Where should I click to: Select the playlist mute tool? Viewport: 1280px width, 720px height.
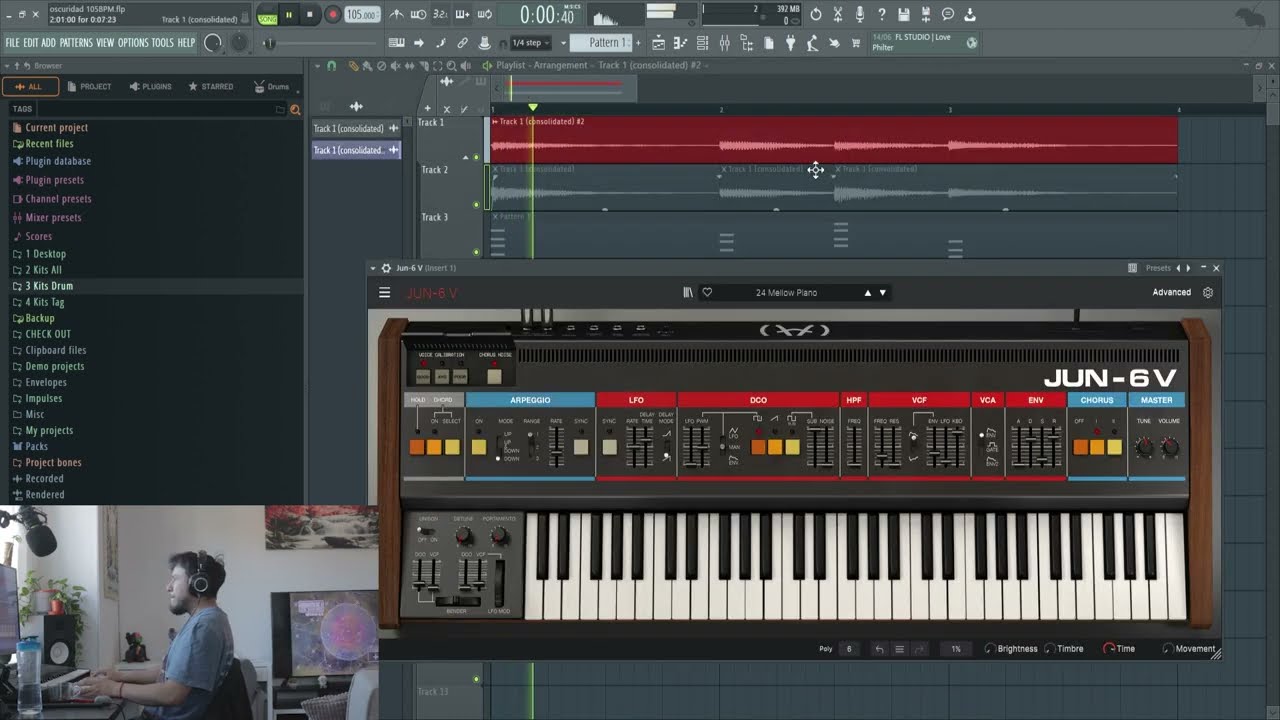[x=395, y=65]
